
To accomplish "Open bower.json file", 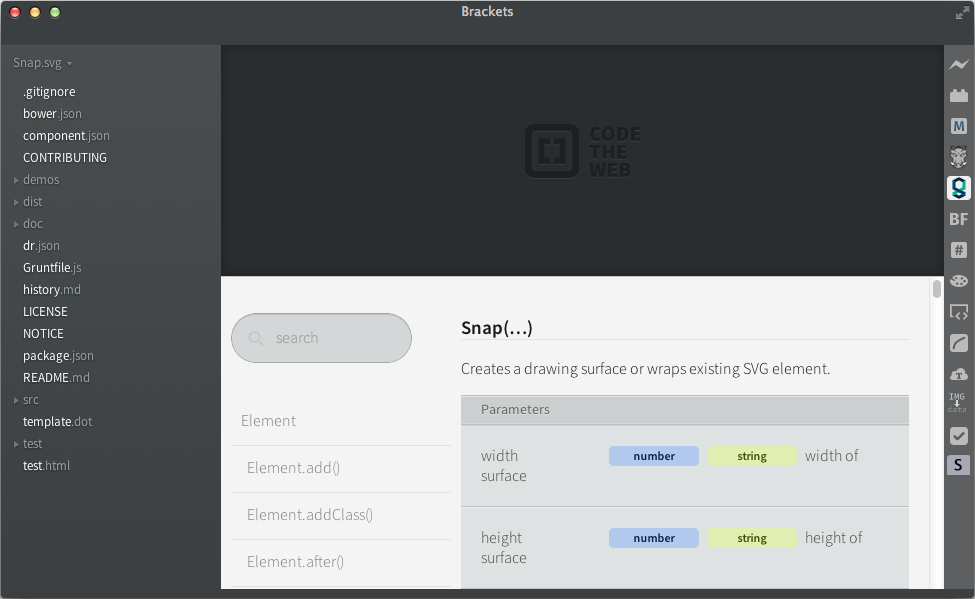I will [52, 114].
